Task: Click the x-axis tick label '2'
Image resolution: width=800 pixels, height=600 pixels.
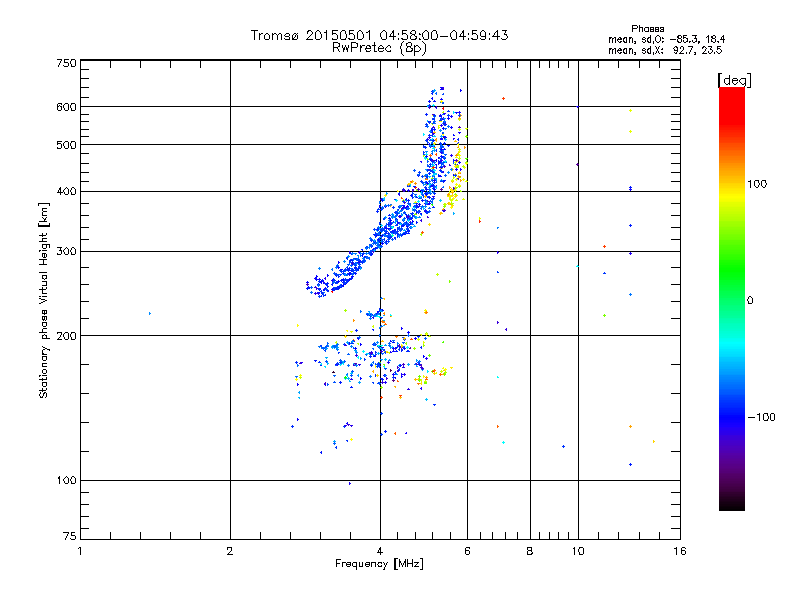Action: coord(230,551)
